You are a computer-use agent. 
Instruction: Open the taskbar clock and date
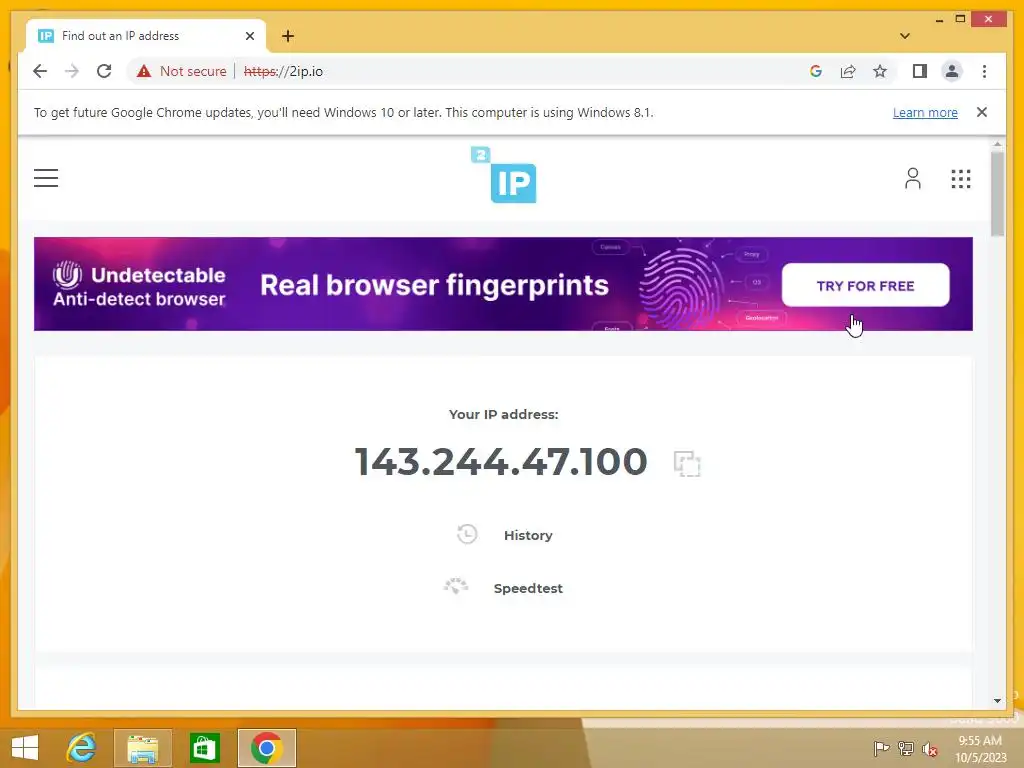pyautogui.click(x=980, y=748)
